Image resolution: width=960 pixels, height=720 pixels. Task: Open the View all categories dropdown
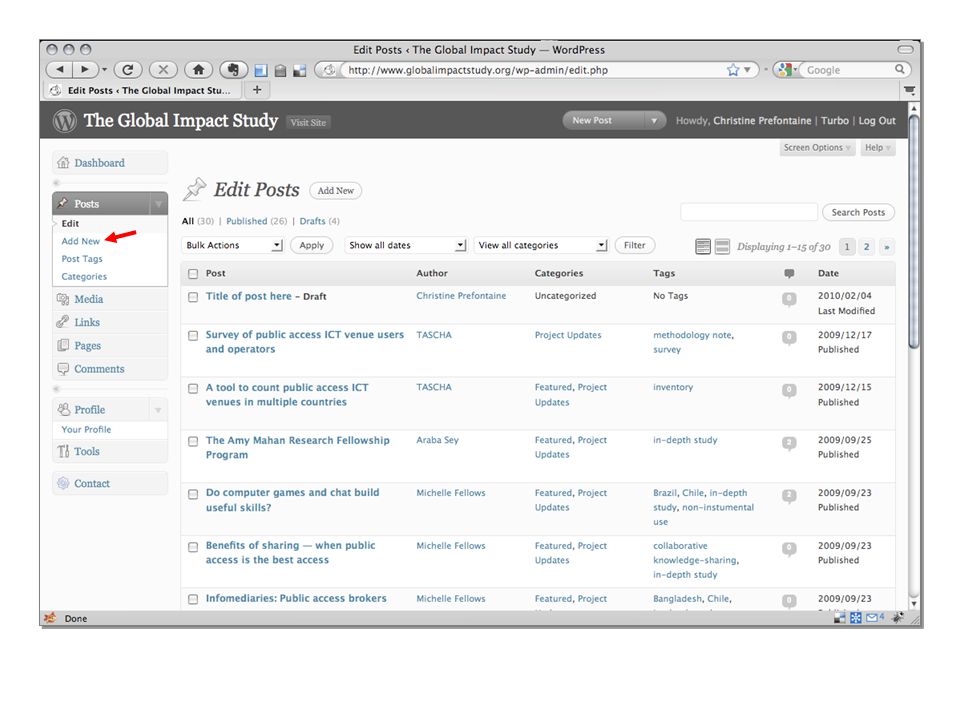[541, 245]
